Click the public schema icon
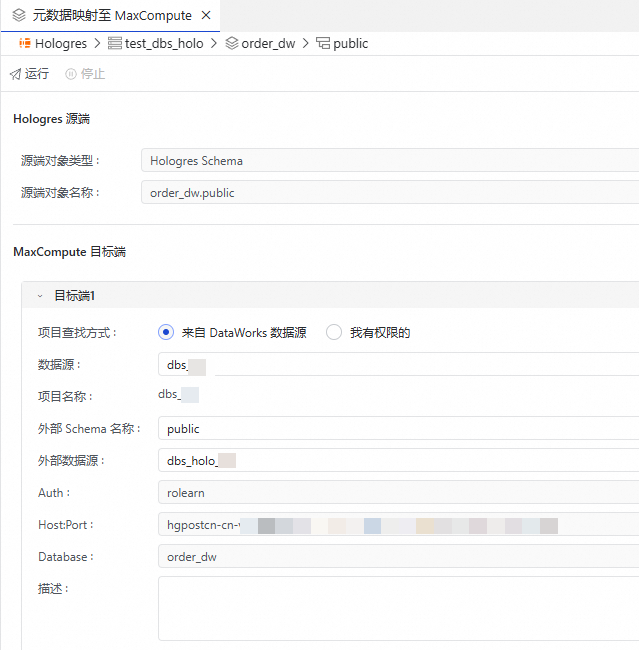The width and height of the screenshot is (639, 650). point(323,43)
